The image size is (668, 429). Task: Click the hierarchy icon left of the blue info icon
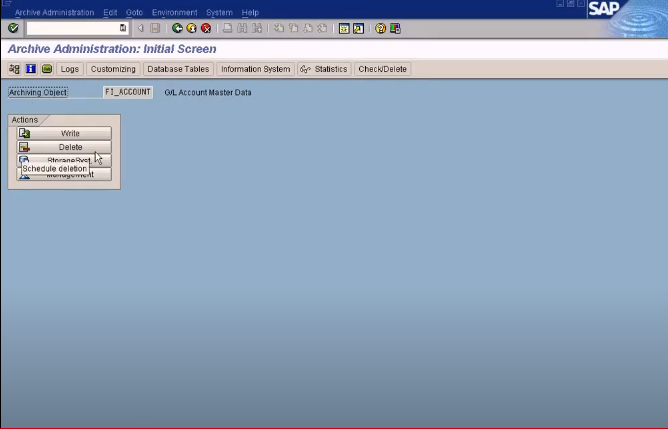[14, 69]
